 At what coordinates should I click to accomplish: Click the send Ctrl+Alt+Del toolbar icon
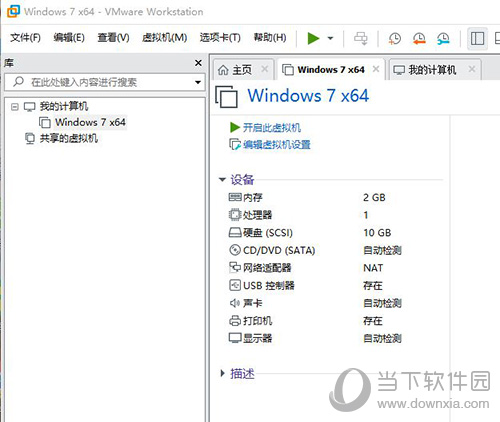(x=361, y=38)
